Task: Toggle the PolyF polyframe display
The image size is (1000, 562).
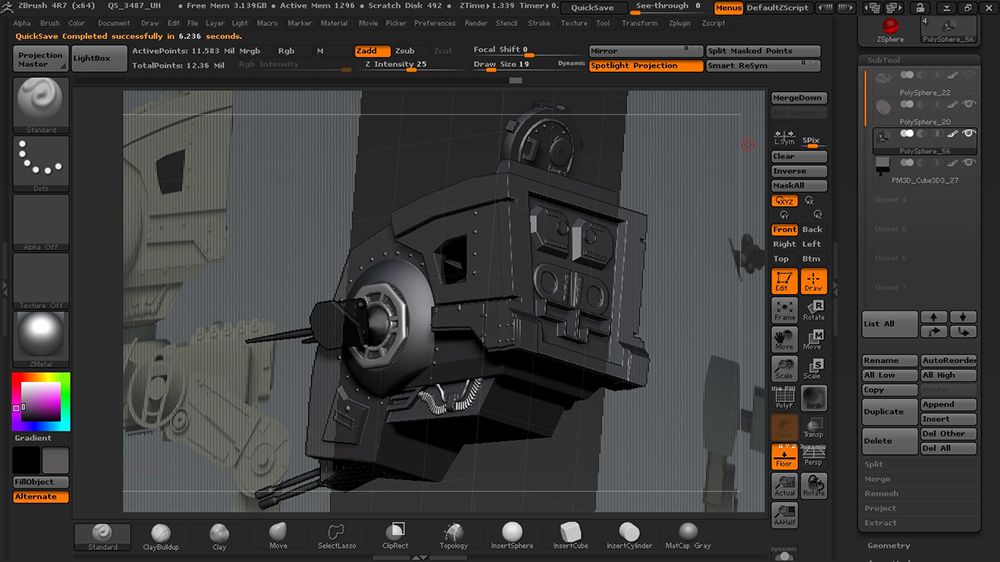Action: click(784, 398)
